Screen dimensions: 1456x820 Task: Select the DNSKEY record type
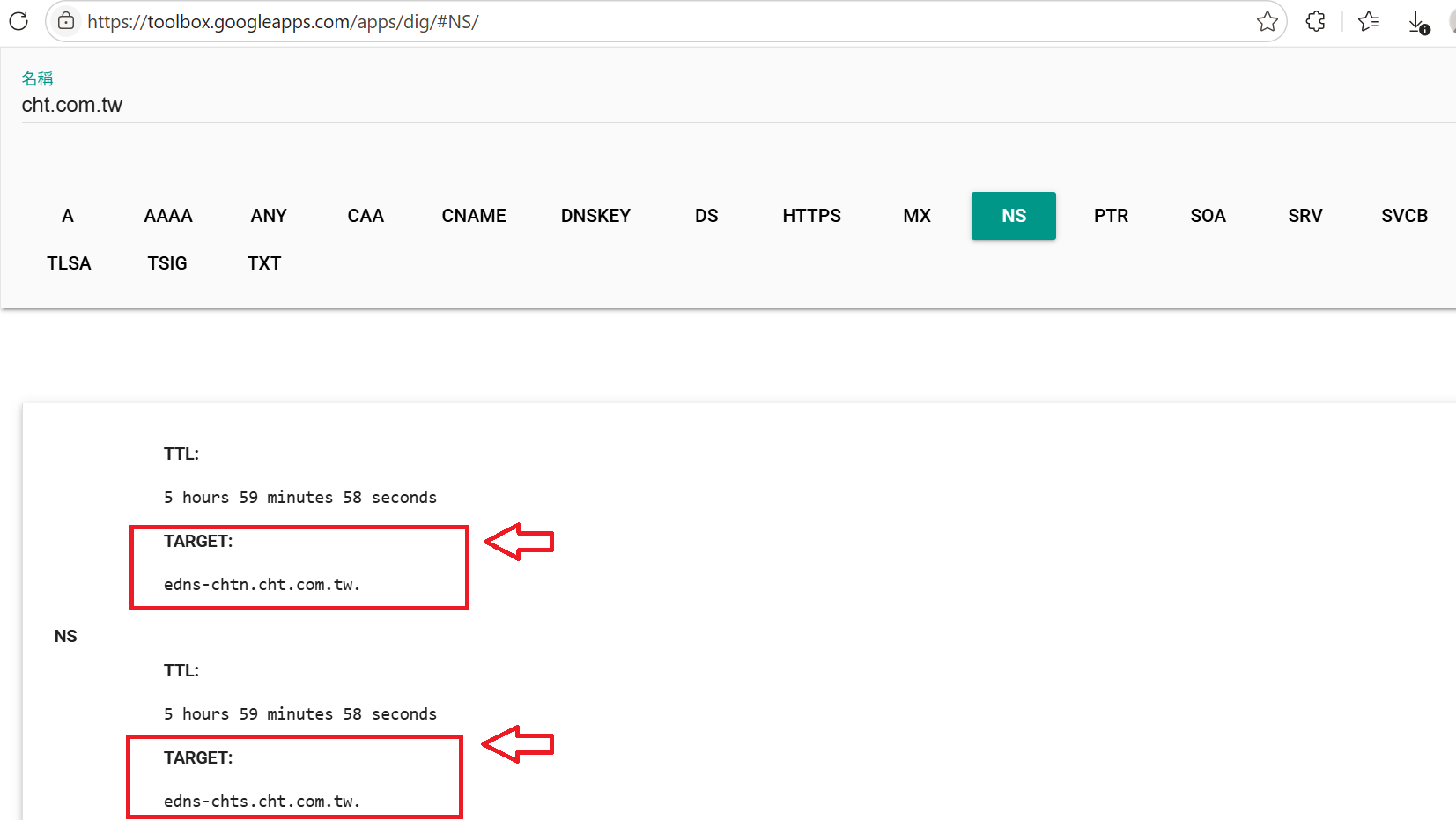(595, 216)
